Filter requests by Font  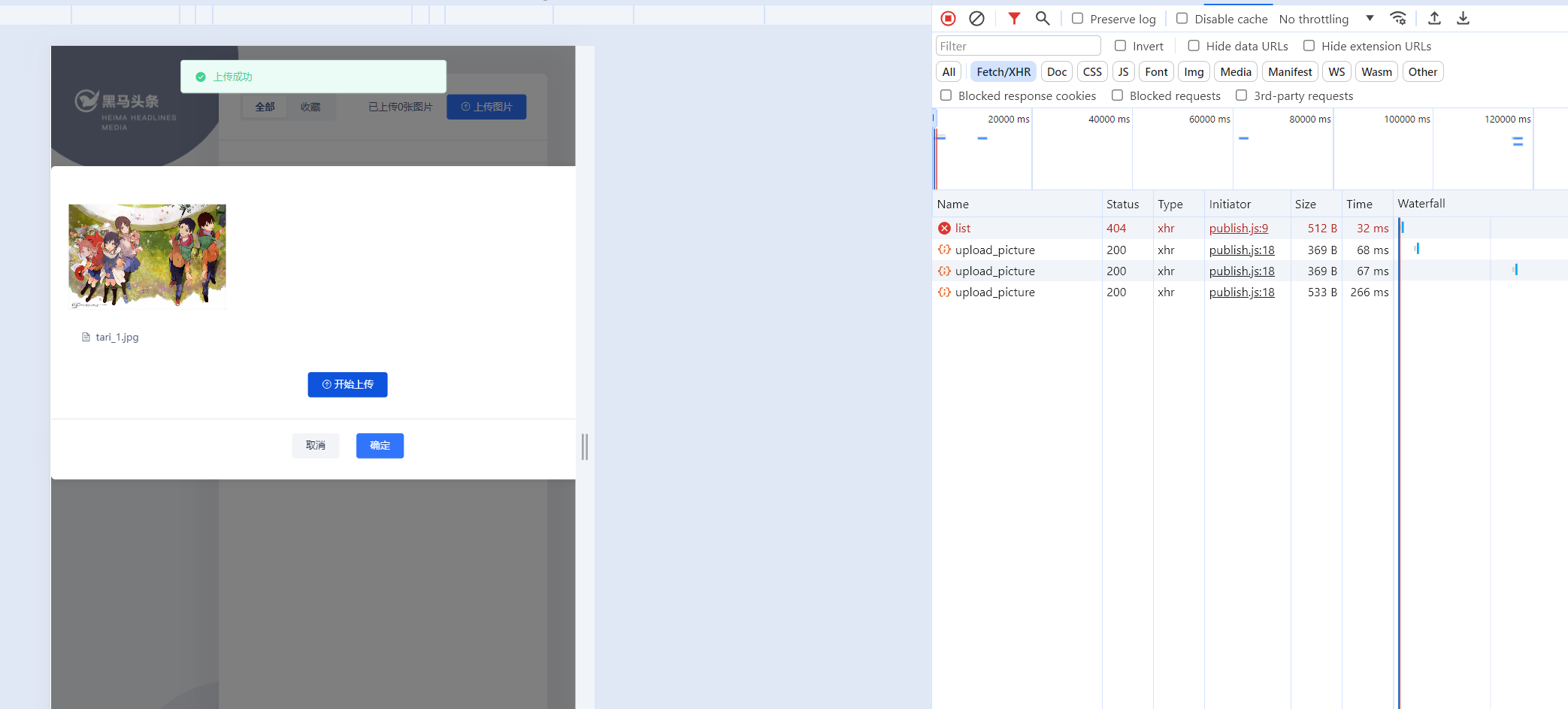(1156, 72)
